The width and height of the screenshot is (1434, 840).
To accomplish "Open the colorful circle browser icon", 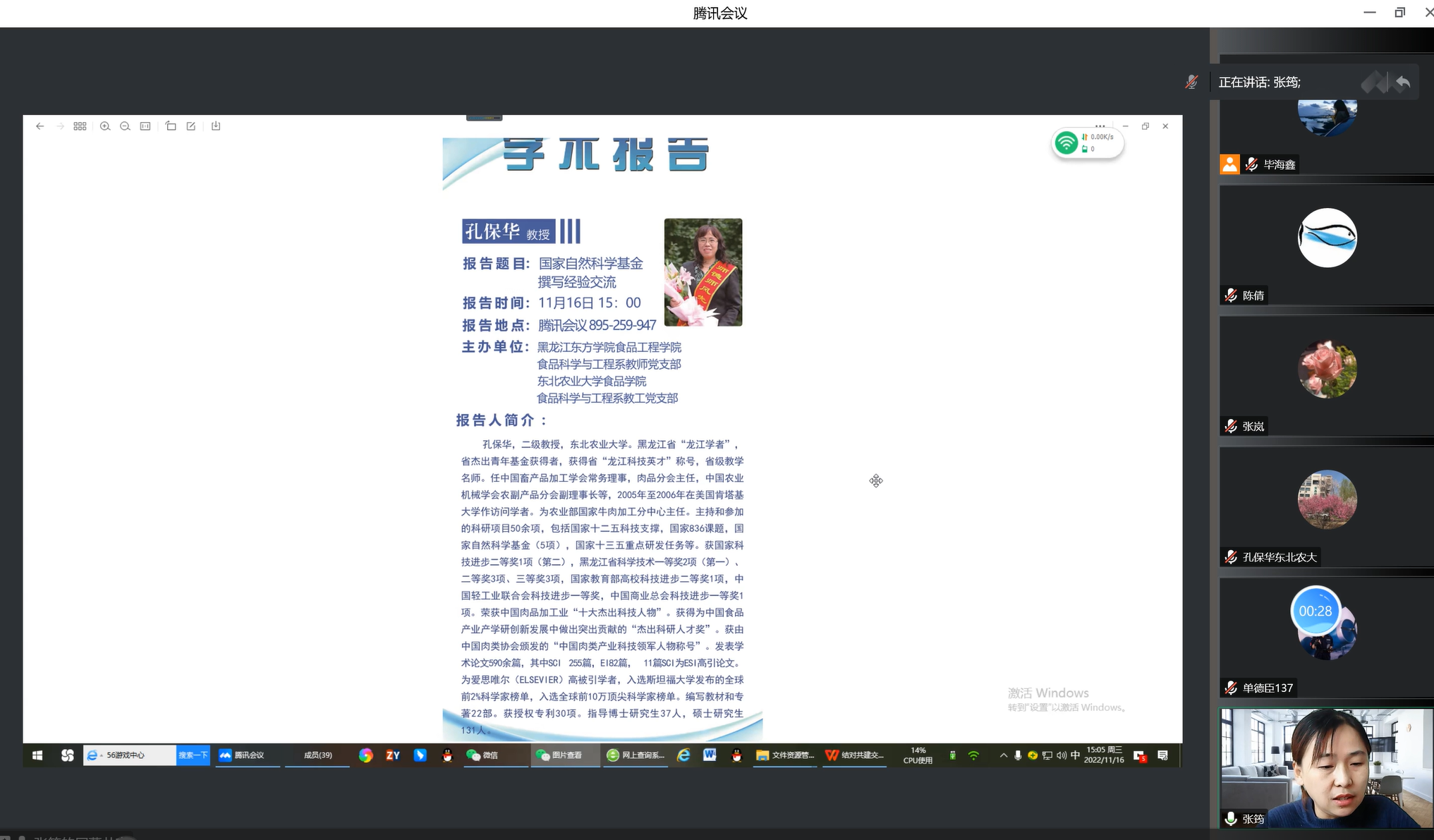I will click(x=365, y=755).
